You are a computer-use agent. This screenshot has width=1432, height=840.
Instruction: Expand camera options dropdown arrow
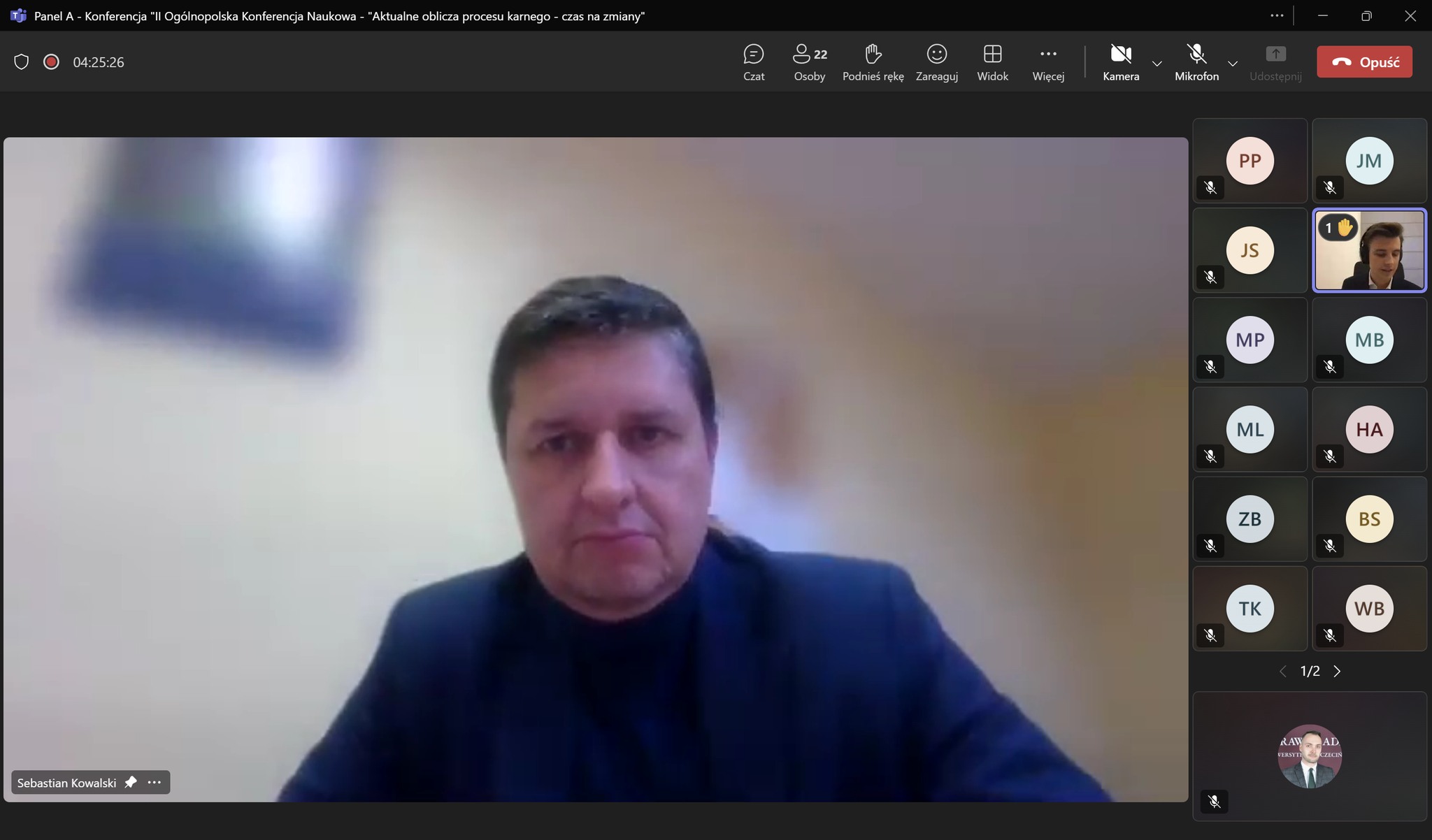[x=1157, y=64]
